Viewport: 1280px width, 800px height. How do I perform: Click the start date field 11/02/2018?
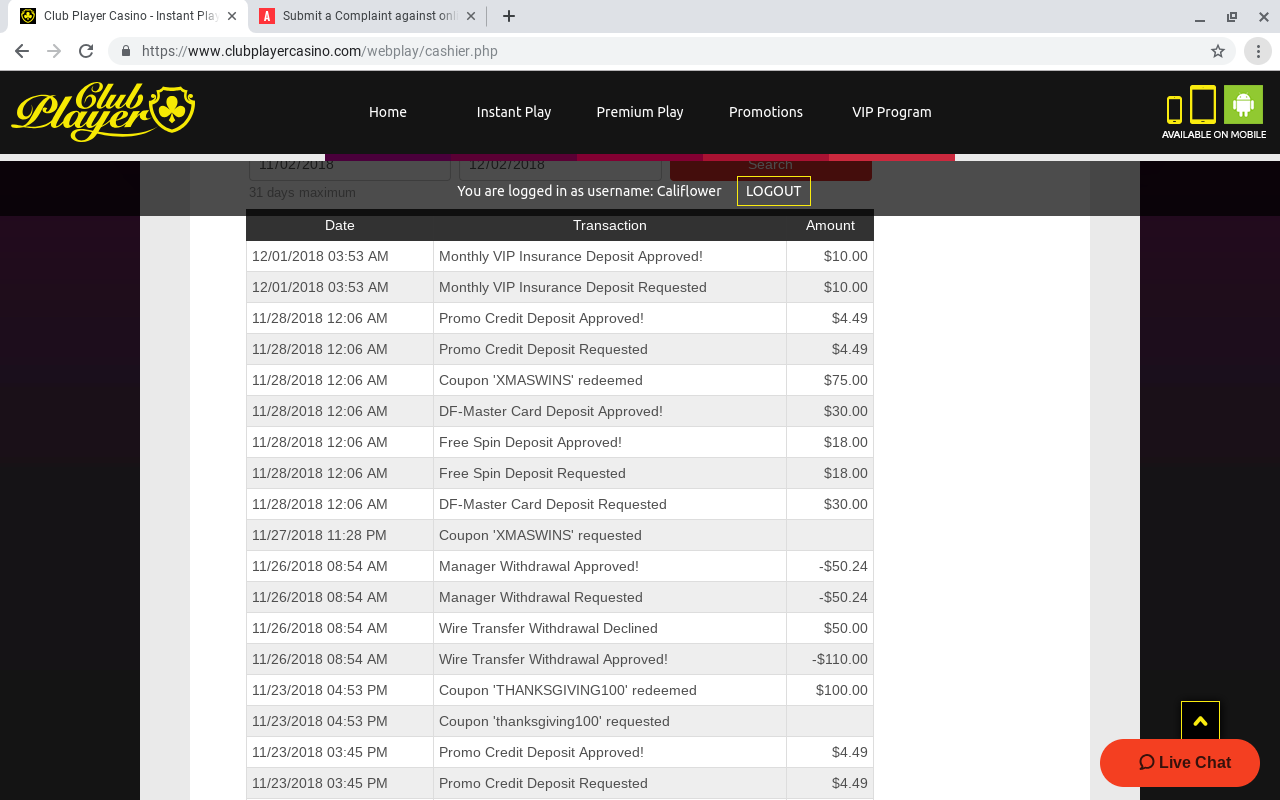350,168
